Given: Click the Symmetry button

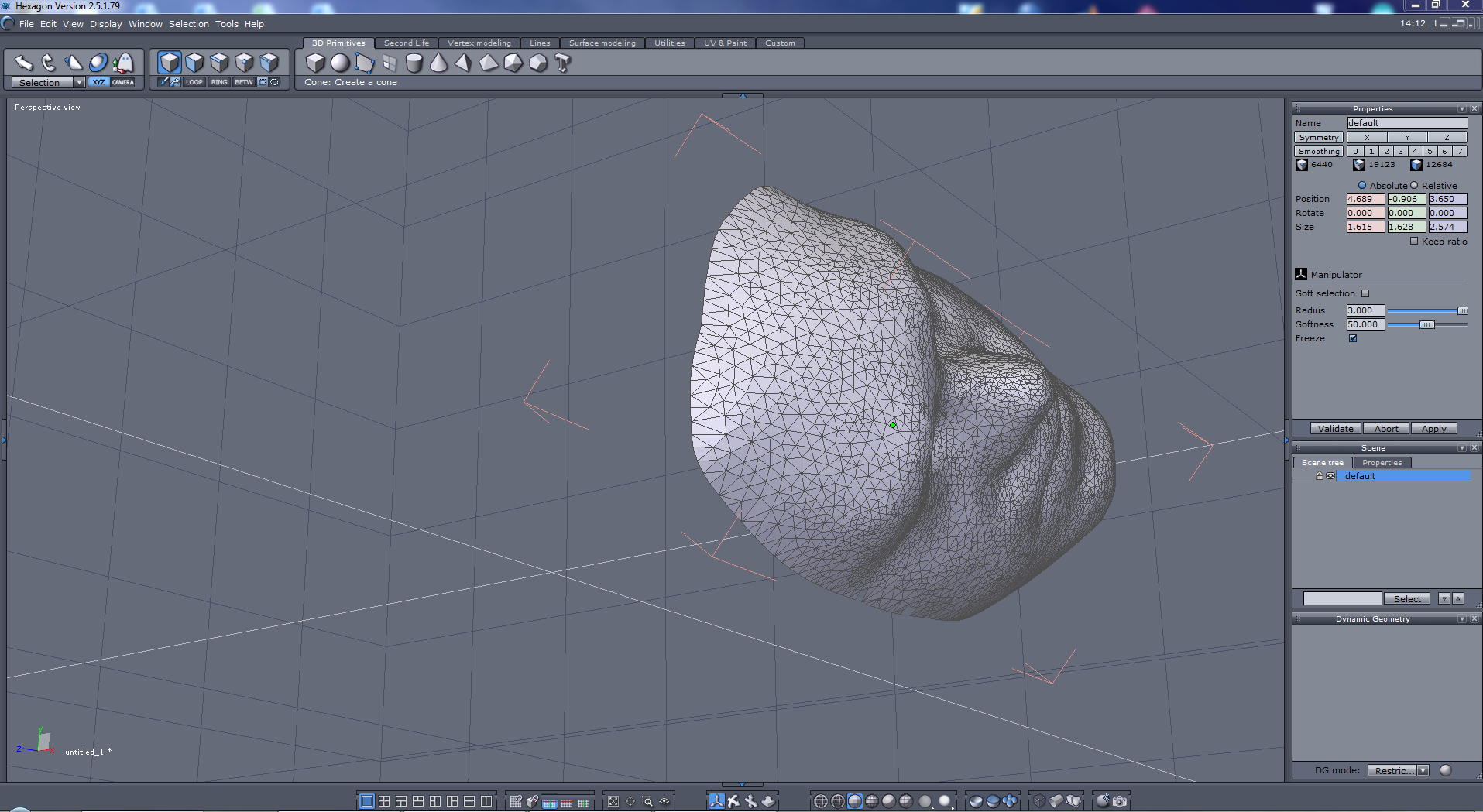Looking at the screenshot, I should [x=1319, y=137].
